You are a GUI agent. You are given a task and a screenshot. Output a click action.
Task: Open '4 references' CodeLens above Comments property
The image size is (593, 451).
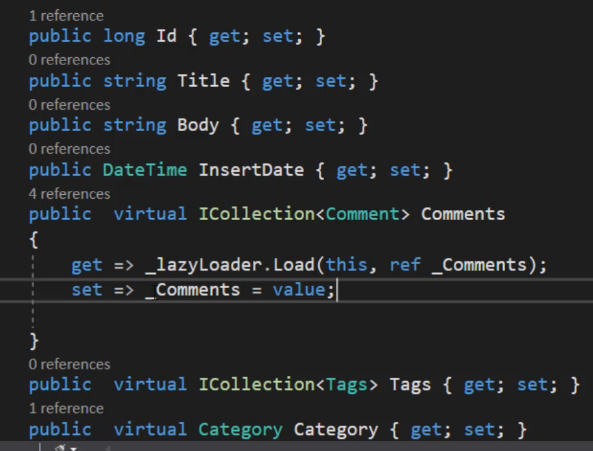pyautogui.click(x=70, y=194)
